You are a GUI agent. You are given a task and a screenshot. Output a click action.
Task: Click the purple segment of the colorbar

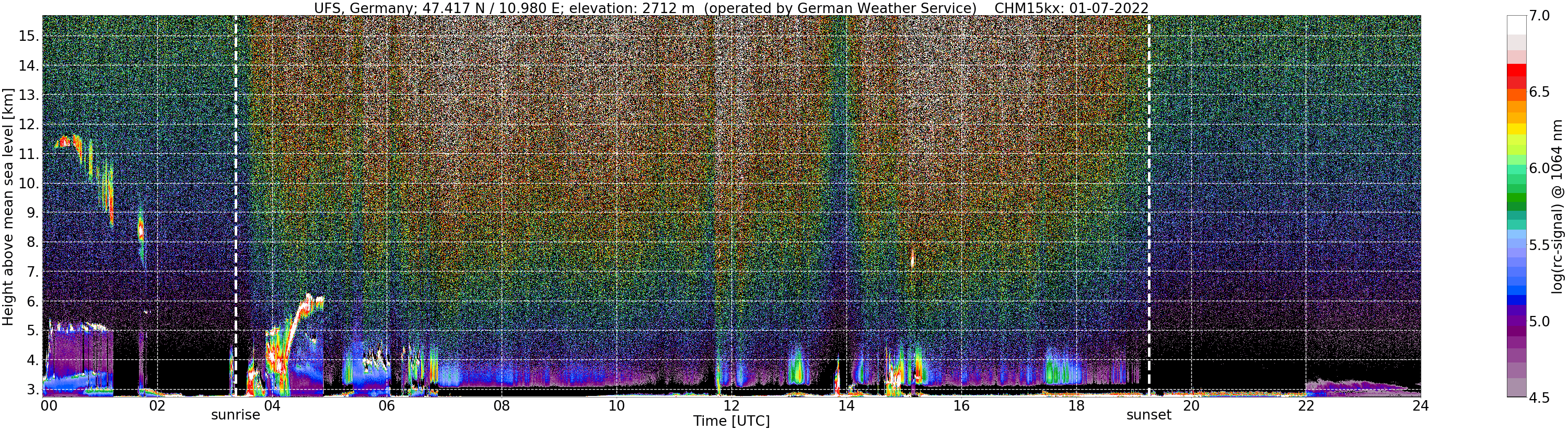pos(1516,320)
